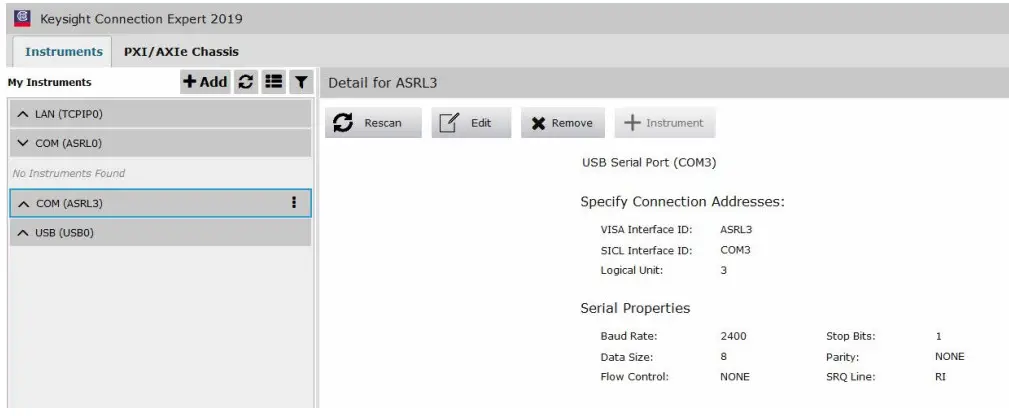Image resolution: width=1009 pixels, height=416 pixels.
Task: Open the instrument filter funnel icon
Action: (x=298, y=82)
